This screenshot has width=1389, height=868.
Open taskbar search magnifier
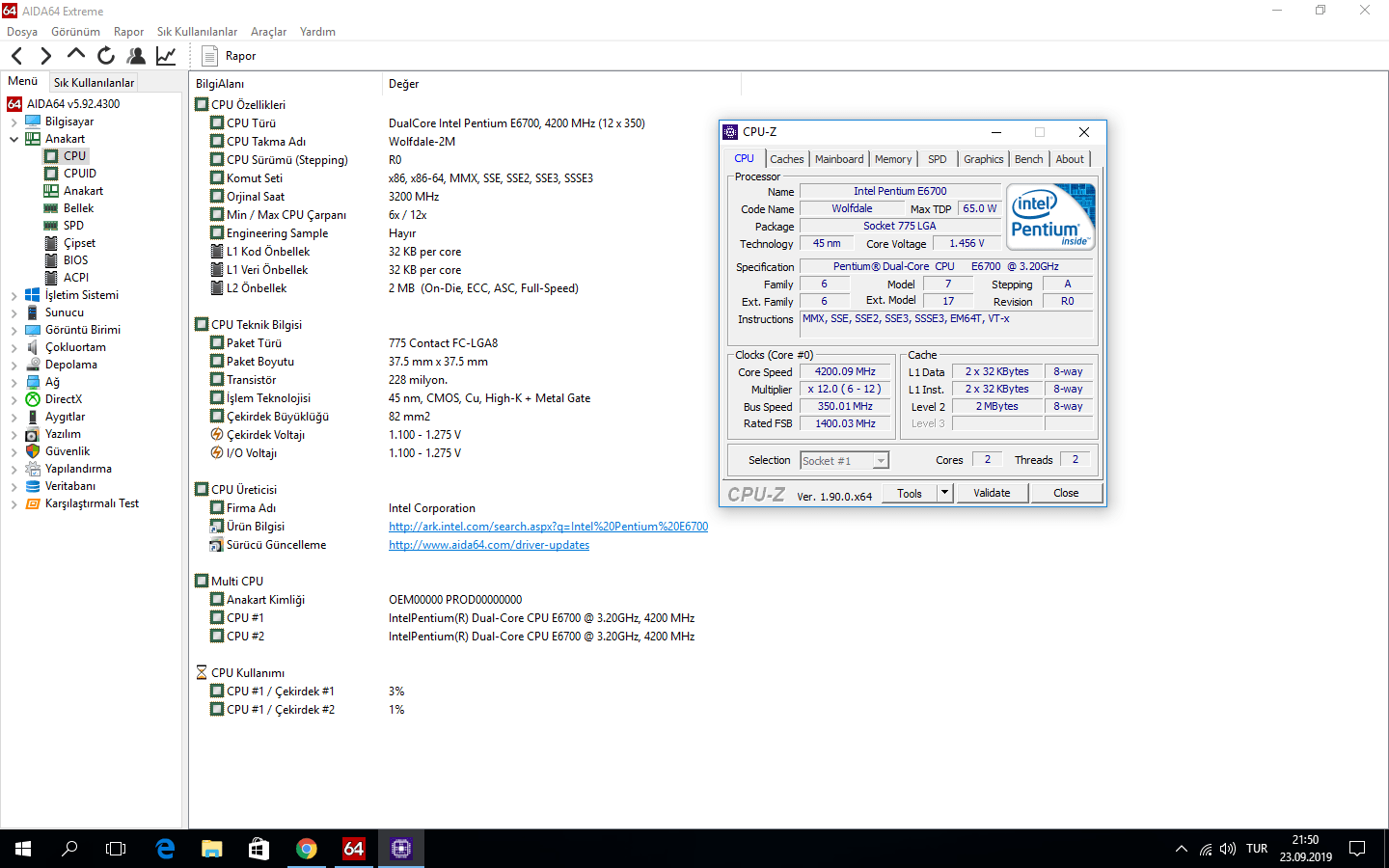(x=69, y=849)
